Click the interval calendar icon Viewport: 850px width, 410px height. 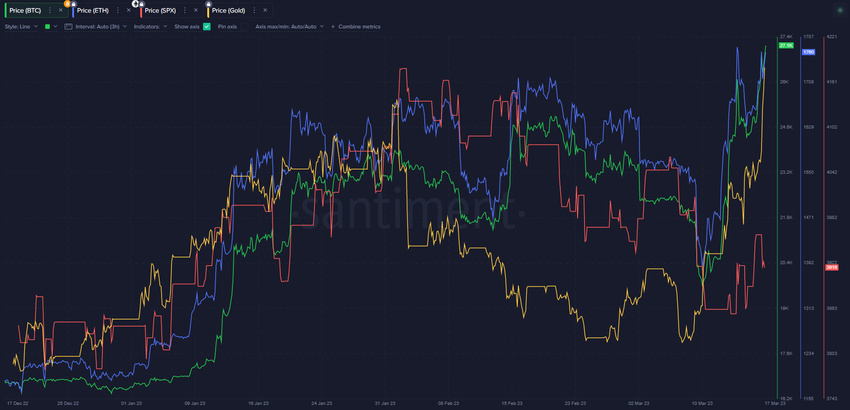pyautogui.click(x=68, y=26)
